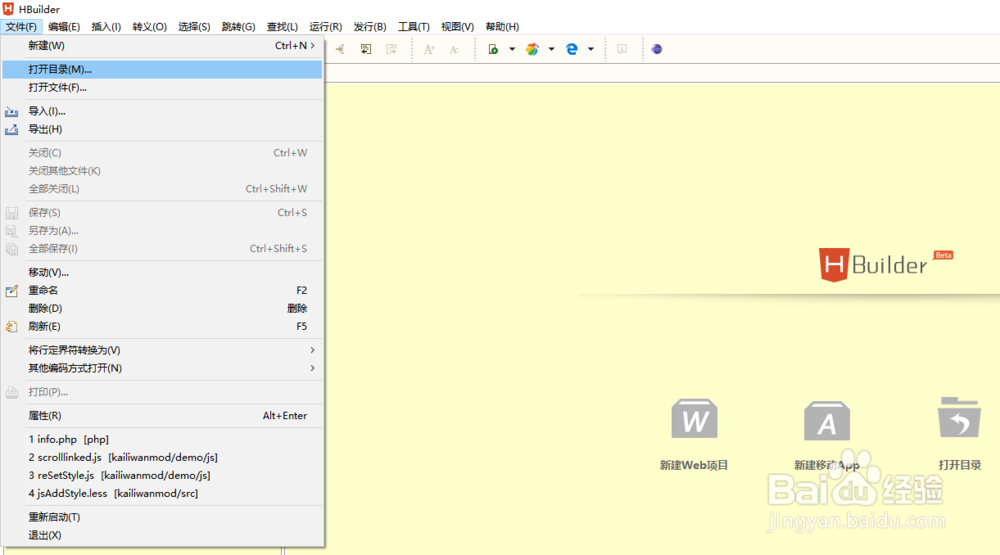Image resolution: width=1000 pixels, height=555 pixels.
Task: Click the jump-to-last-edit arrow toolbar icon
Action: tap(340, 49)
